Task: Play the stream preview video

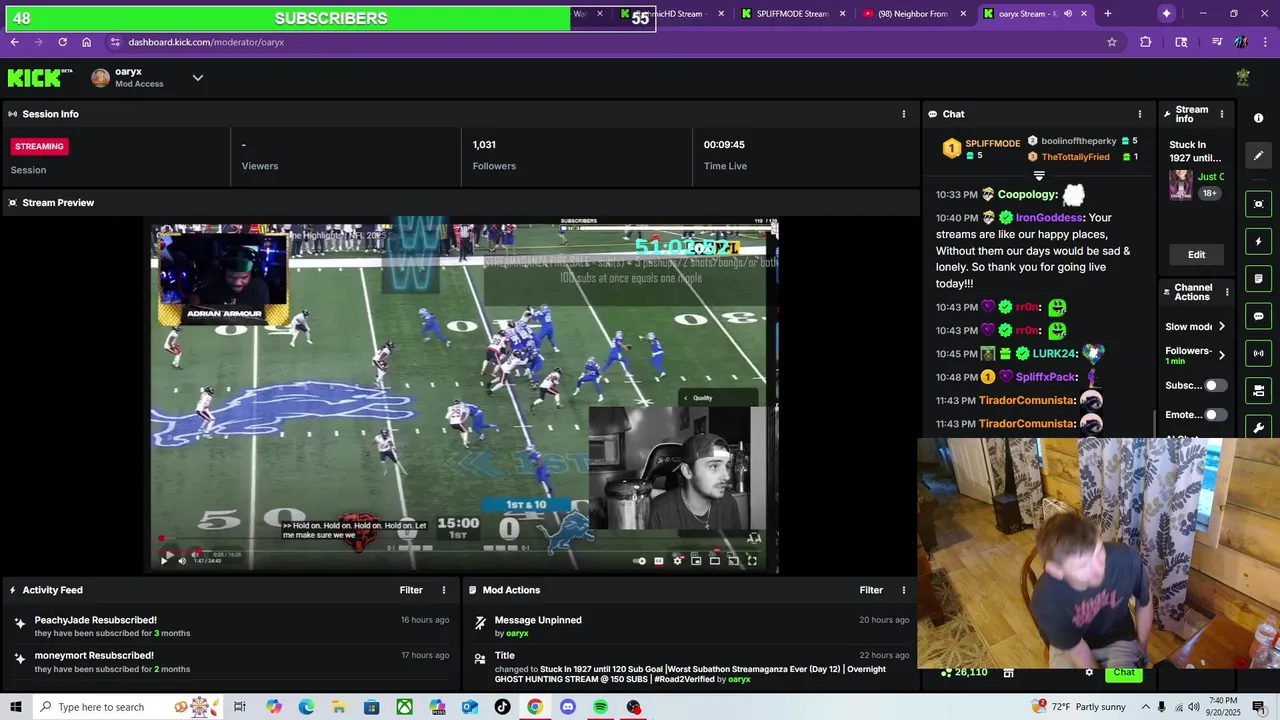Action: click(x=164, y=561)
